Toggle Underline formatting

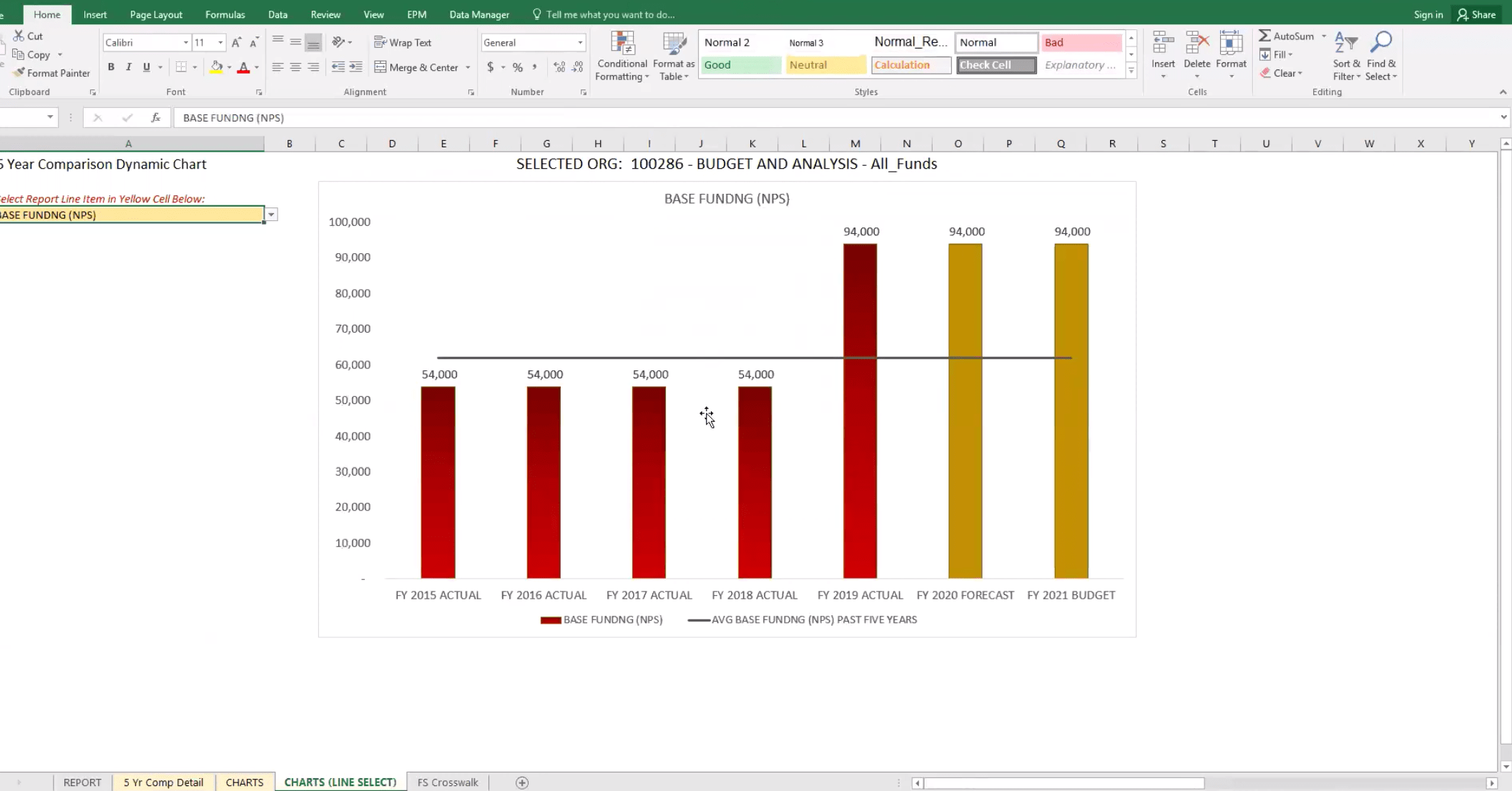point(147,67)
